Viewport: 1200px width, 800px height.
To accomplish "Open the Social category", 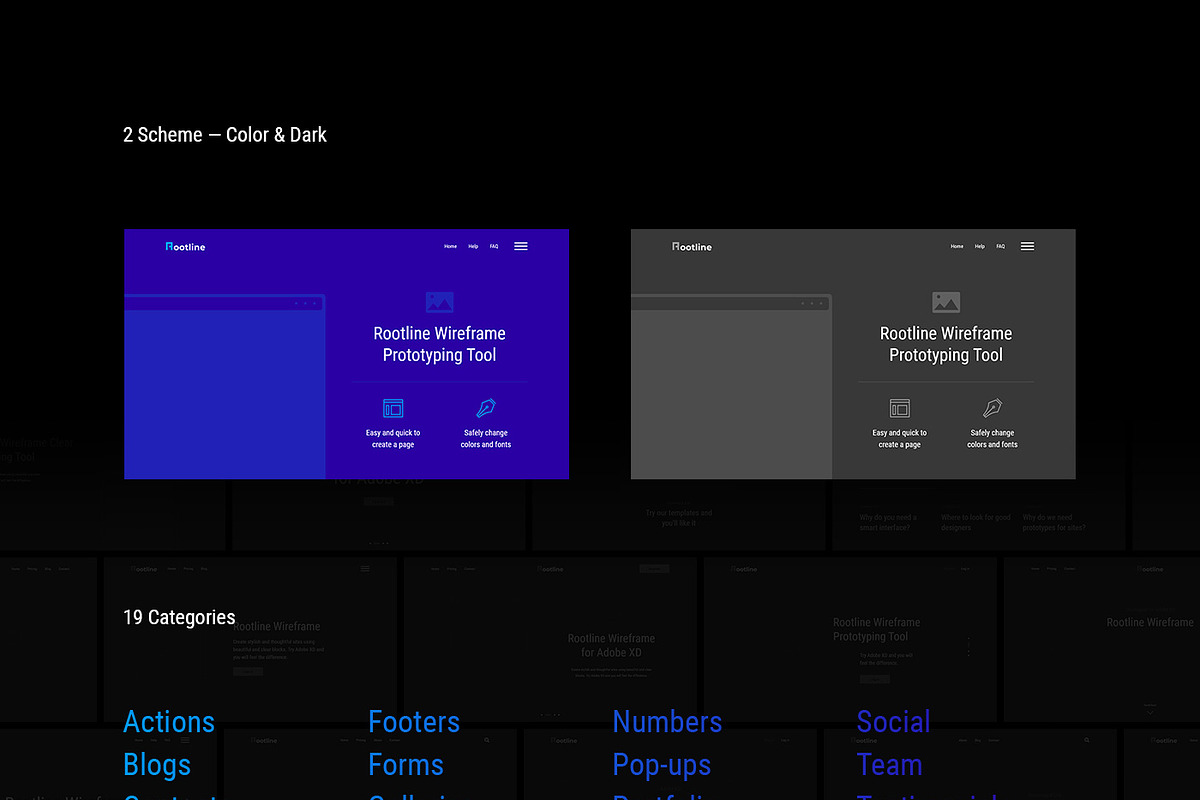I will [x=894, y=722].
